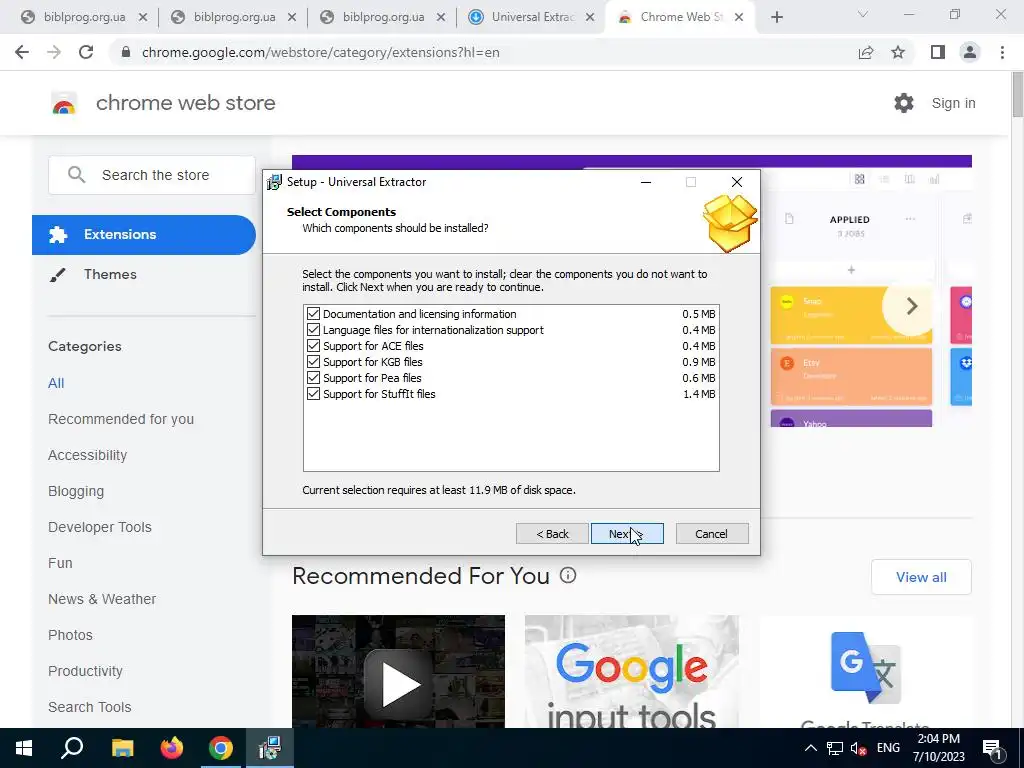Go Back in the Setup wizard
The image size is (1024, 768).
point(552,534)
